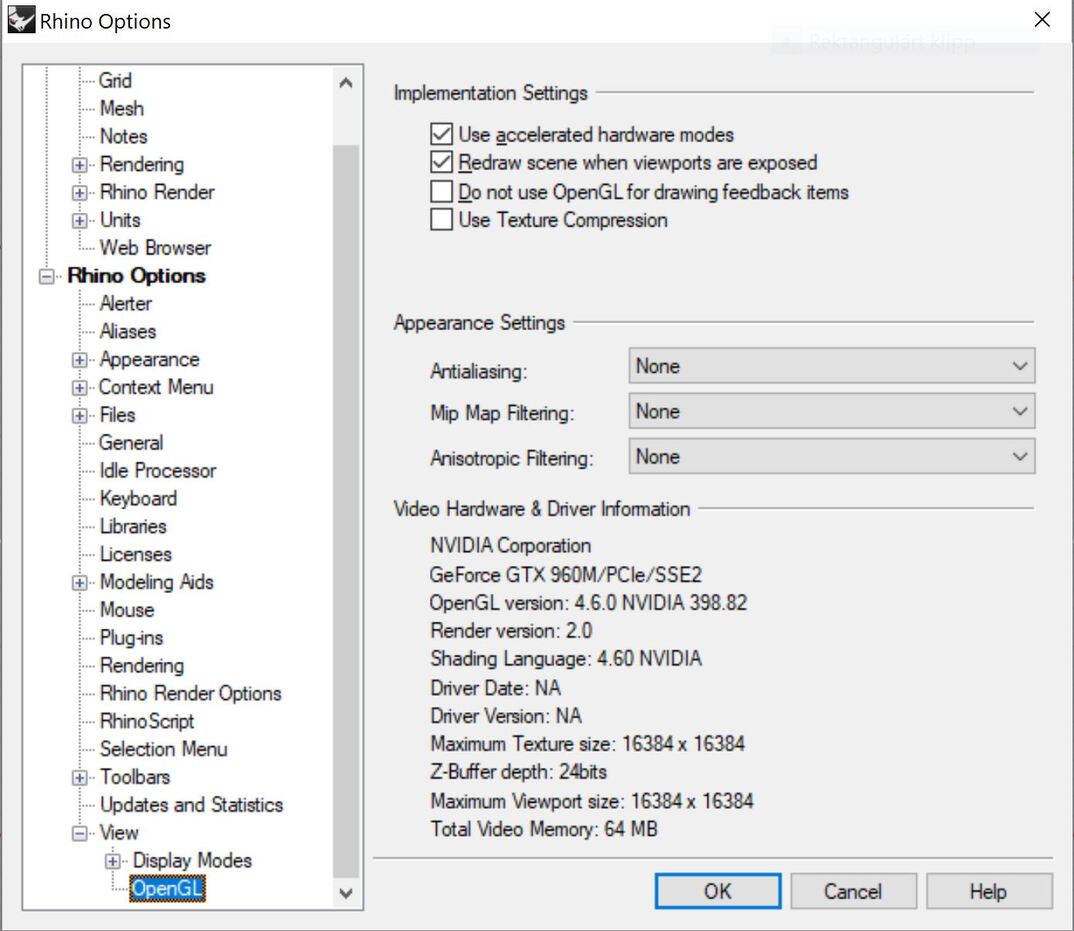Click NVIDIA Corporation text
1074x931 pixels.
[510, 545]
